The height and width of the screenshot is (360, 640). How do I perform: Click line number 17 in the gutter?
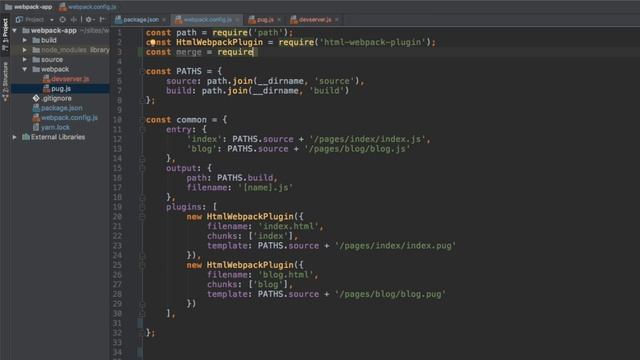[118, 187]
